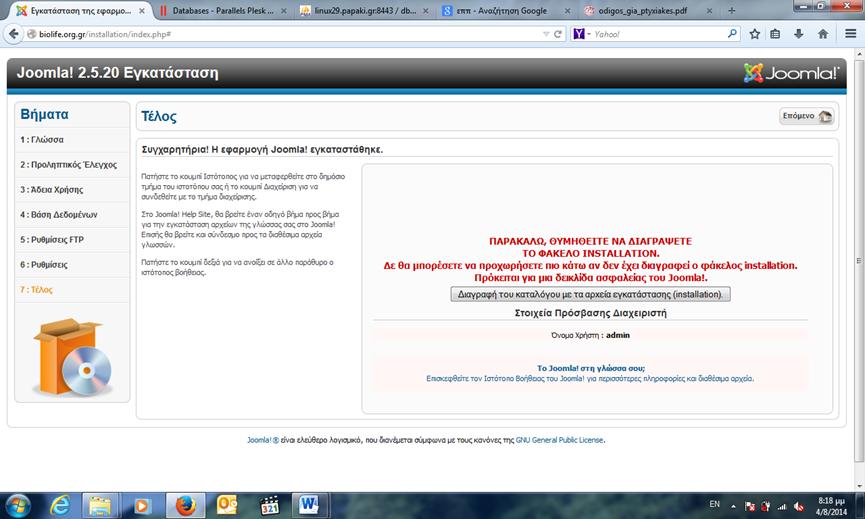Open Microsoft Word from the taskbar

(310, 505)
